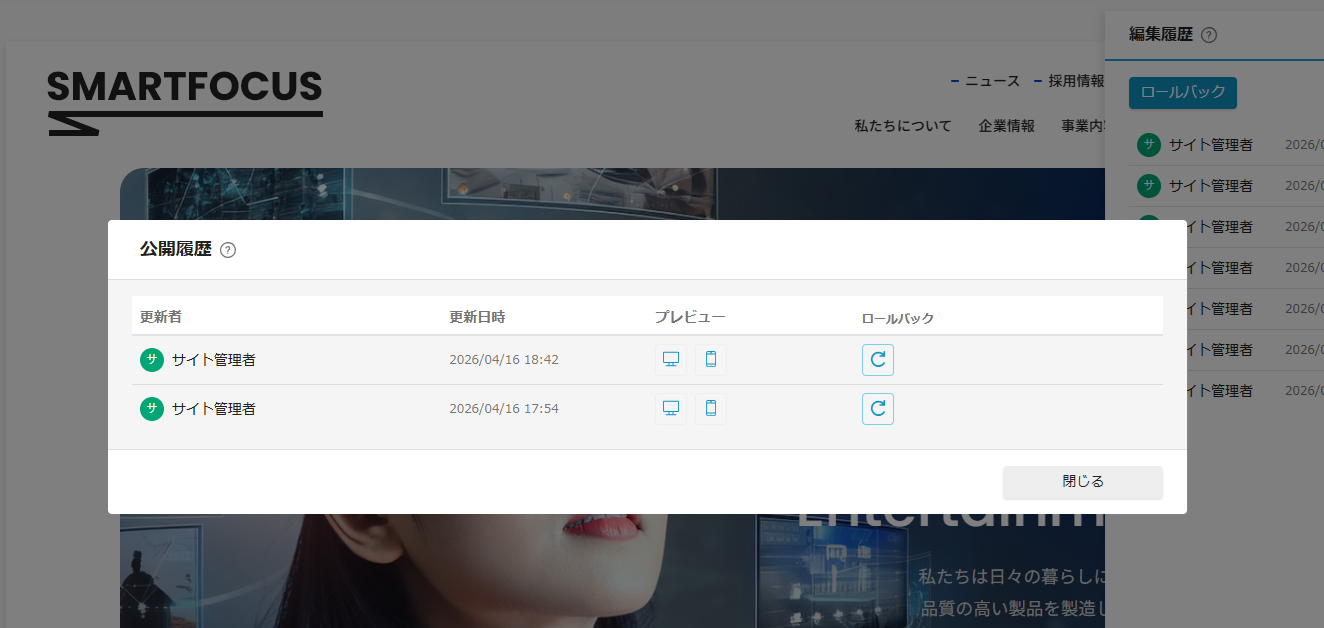
Task: Open desktop preview for 17:54 publish entry
Action: pyautogui.click(x=671, y=408)
